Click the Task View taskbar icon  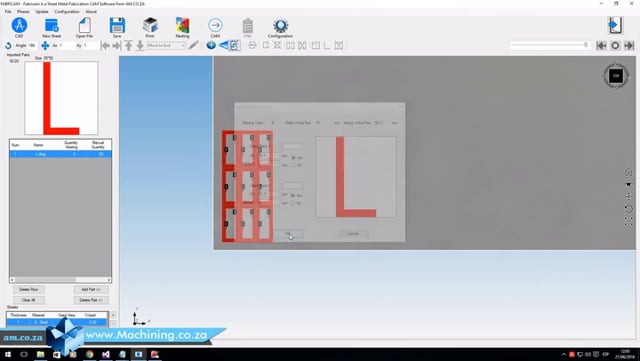click(24, 354)
